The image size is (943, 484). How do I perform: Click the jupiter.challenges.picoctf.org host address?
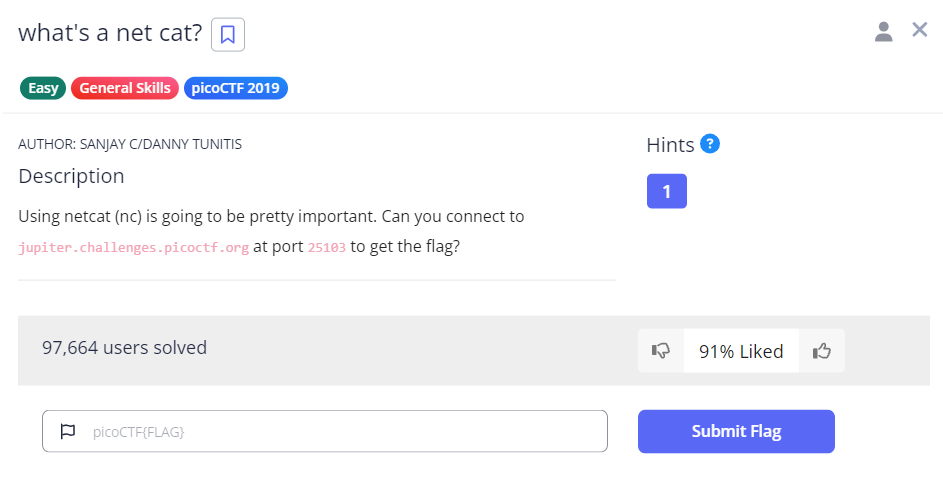(134, 248)
